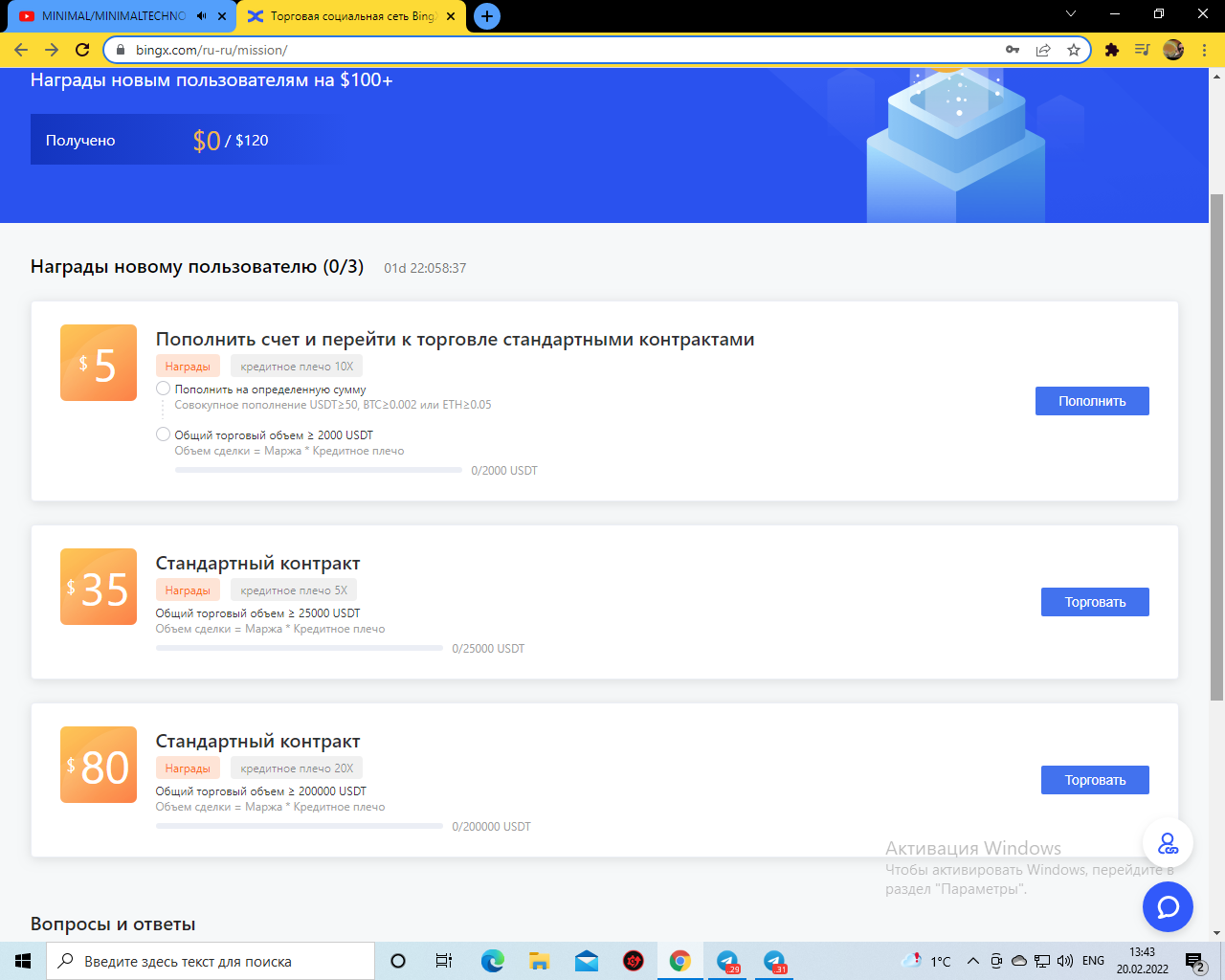Click 'кредитное плечо 10X' tag
This screenshot has height=980, width=1225.
click(x=297, y=367)
